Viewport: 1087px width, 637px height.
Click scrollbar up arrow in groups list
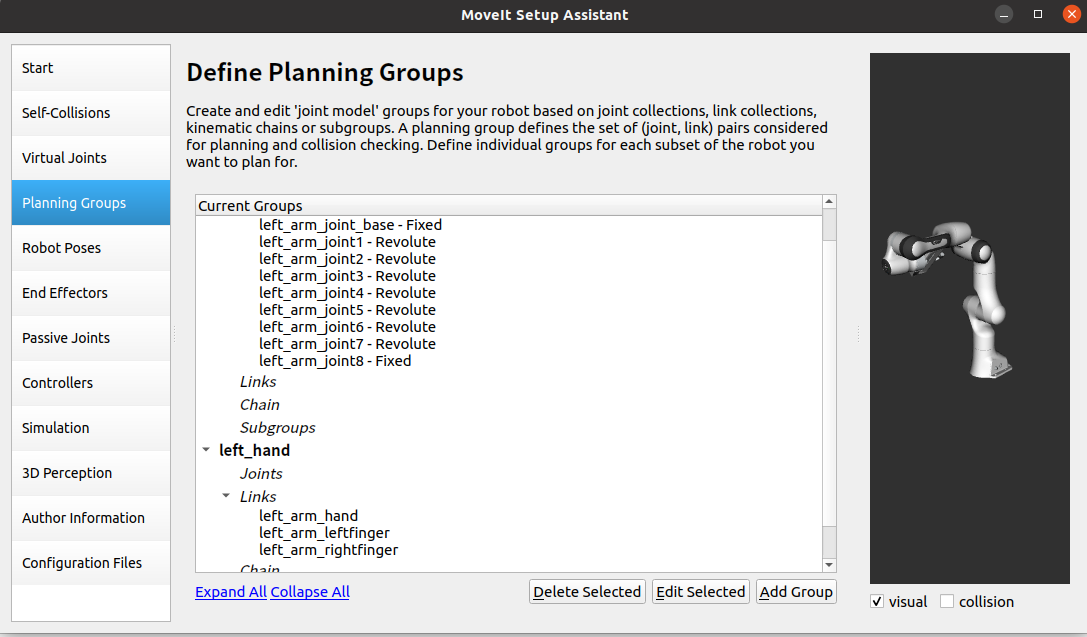click(829, 202)
